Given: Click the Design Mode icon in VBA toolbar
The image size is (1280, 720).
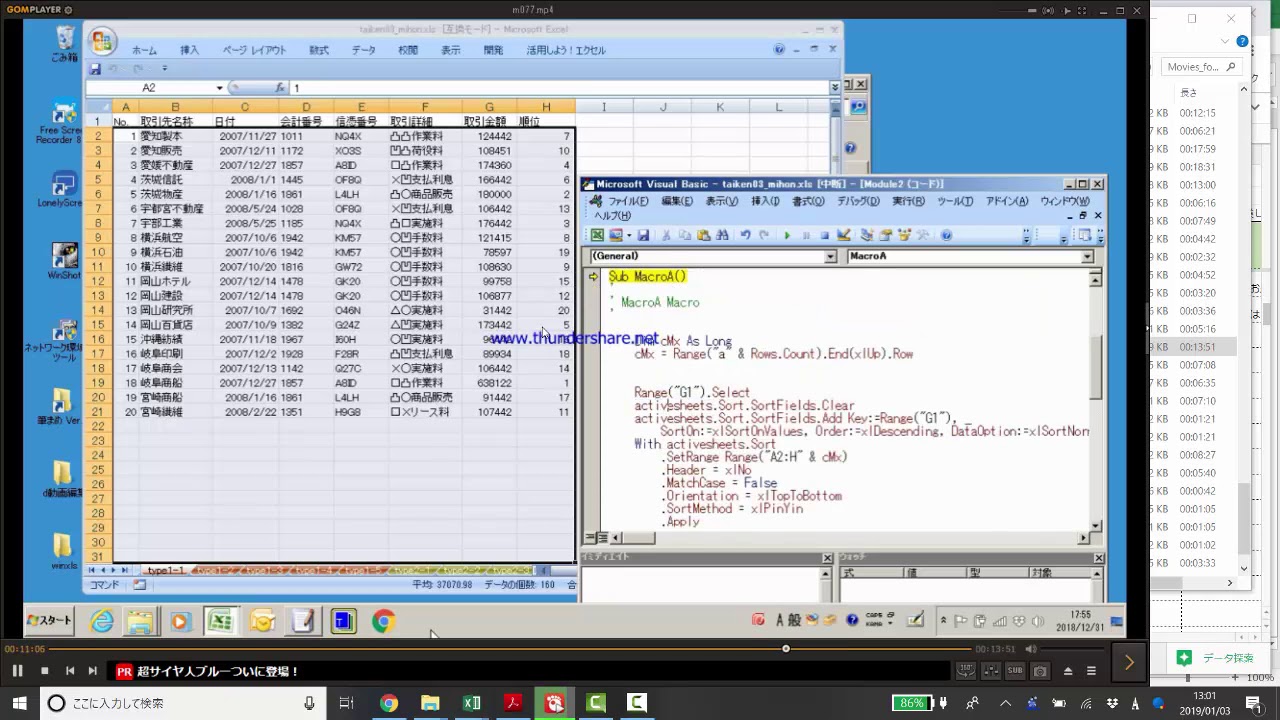Looking at the screenshot, I should pos(843,236).
